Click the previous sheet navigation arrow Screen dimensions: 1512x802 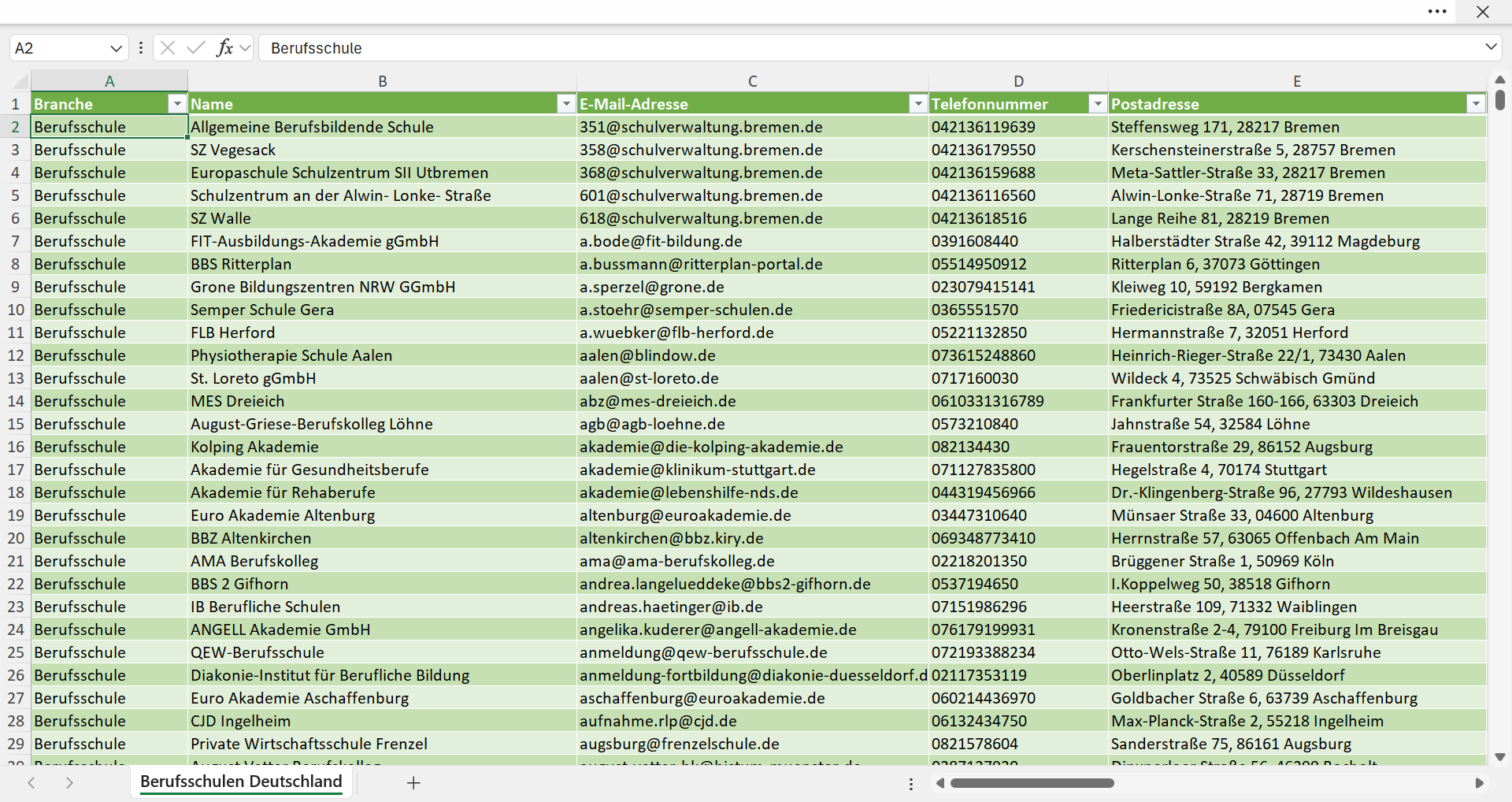31,782
